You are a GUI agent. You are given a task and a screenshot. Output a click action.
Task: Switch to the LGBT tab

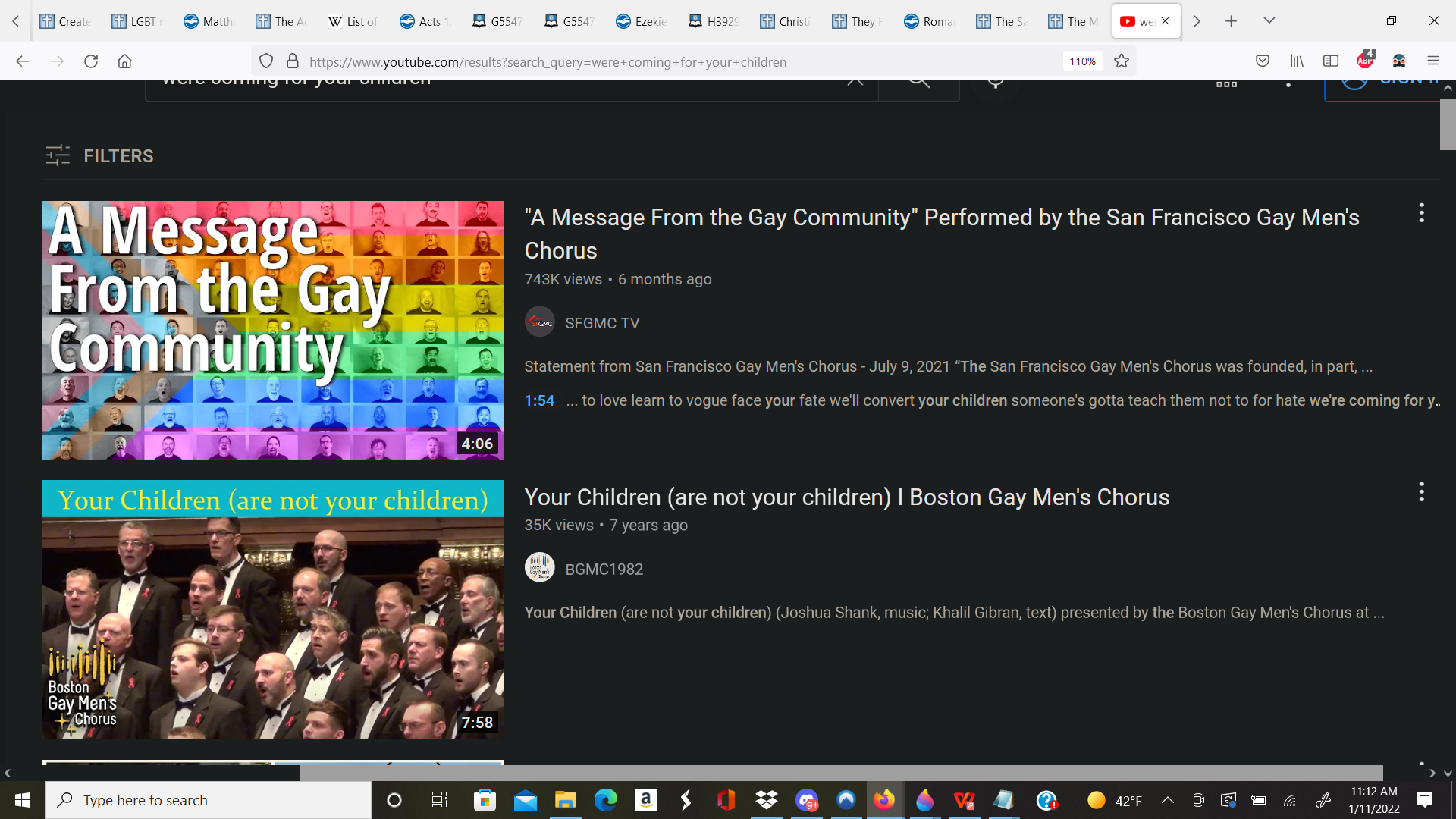tap(138, 21)
